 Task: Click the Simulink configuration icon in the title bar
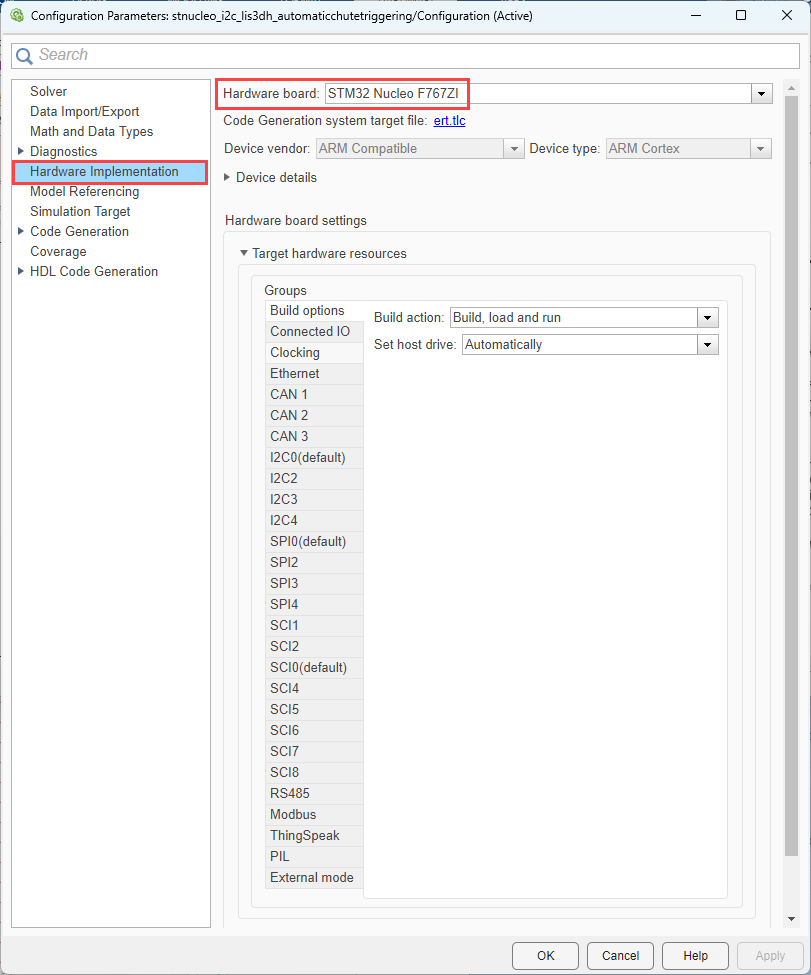tap(16, 16)
